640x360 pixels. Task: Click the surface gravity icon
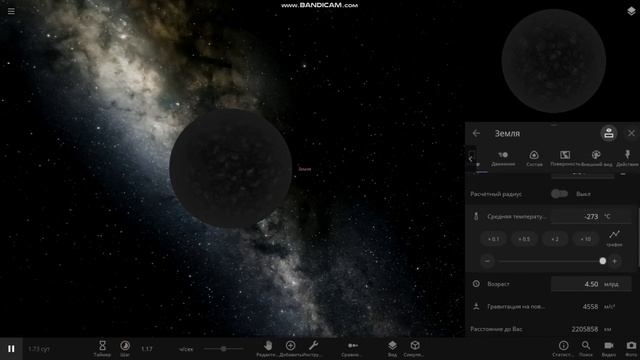pyautogui.click(x=476, y=306)
